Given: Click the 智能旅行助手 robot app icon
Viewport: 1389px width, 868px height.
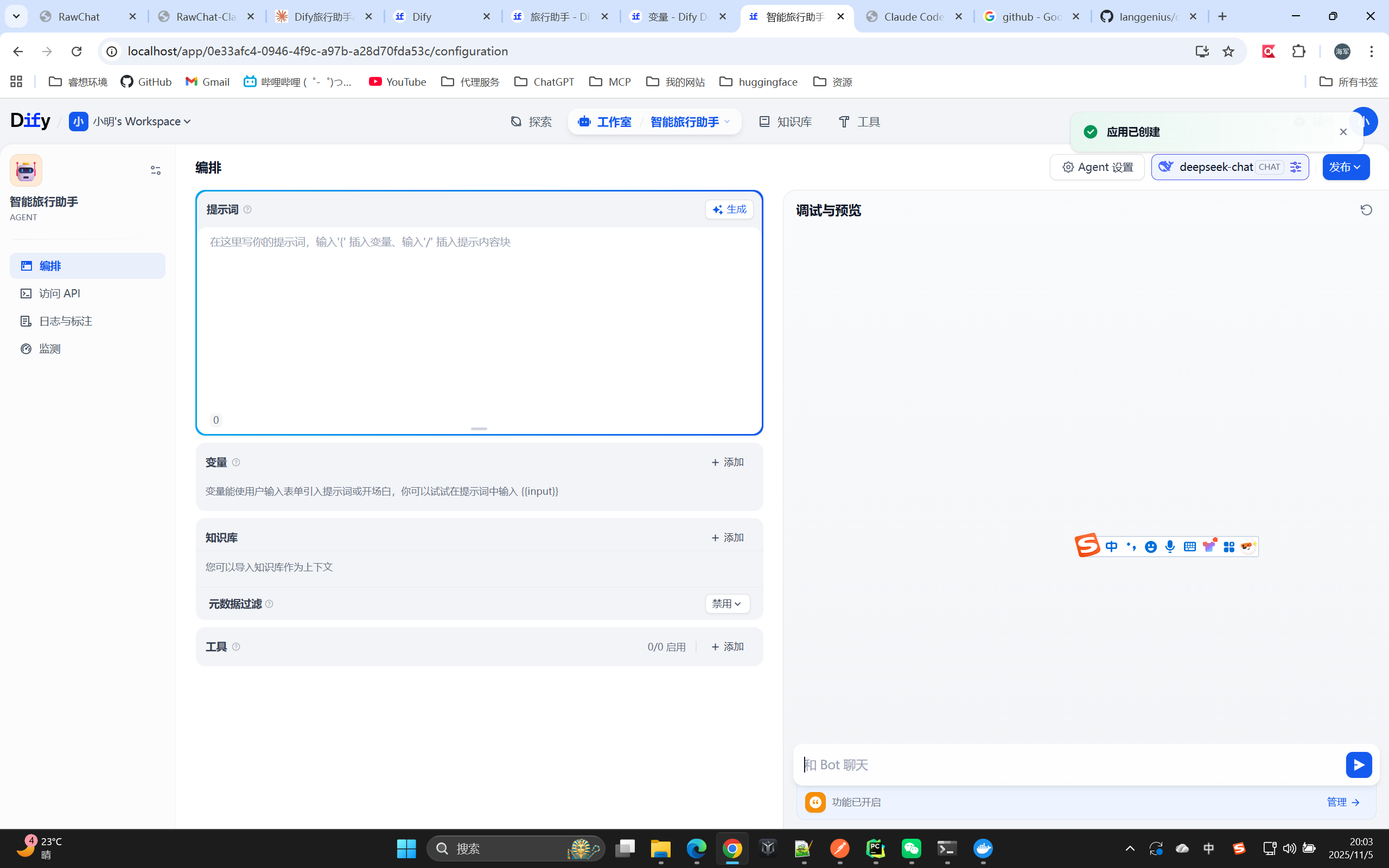Looking at the screenshot, I should [26, 170].
